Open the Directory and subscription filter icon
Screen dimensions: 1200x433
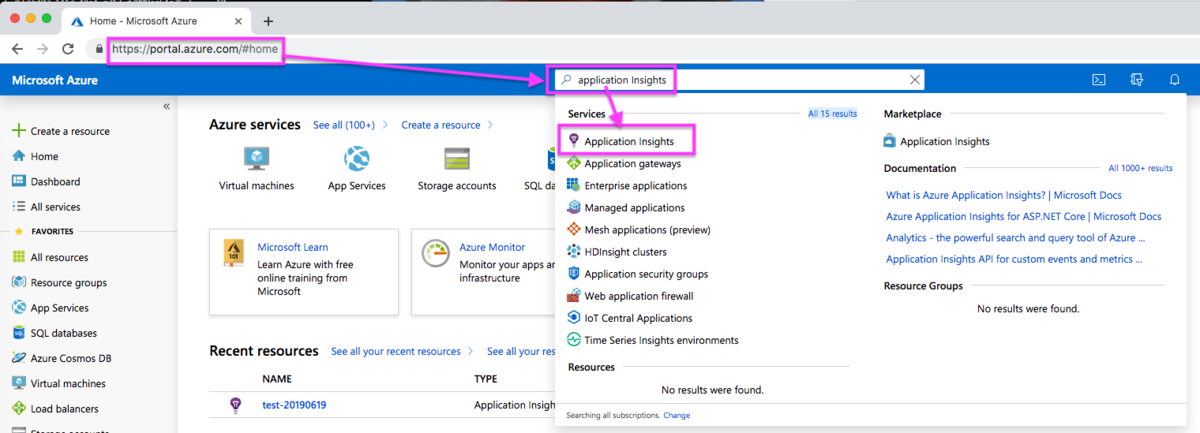[1136, 80]
